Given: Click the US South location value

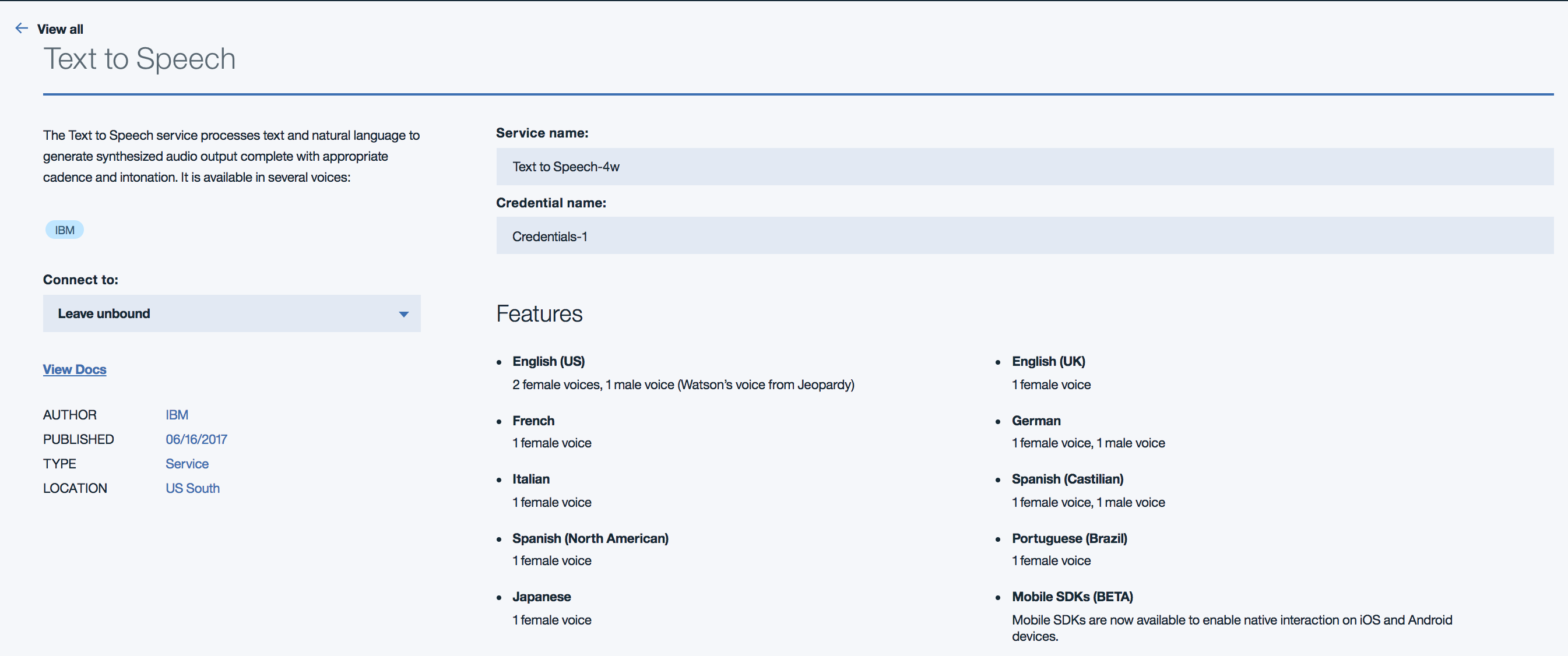Looking at the screenshot, I should click(x=192, y=488).
